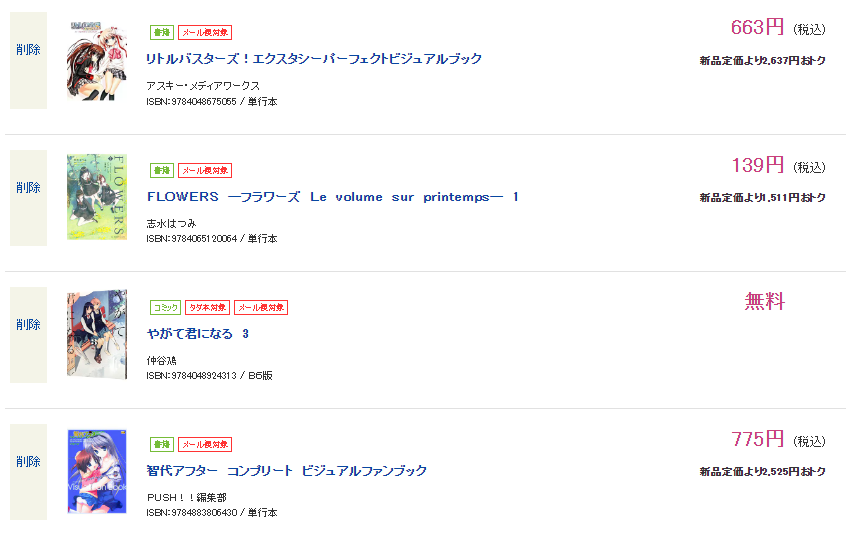Click 削除 for リトルバスターズ visual book
Screen dimensions: 847x544
click(28, 51)
